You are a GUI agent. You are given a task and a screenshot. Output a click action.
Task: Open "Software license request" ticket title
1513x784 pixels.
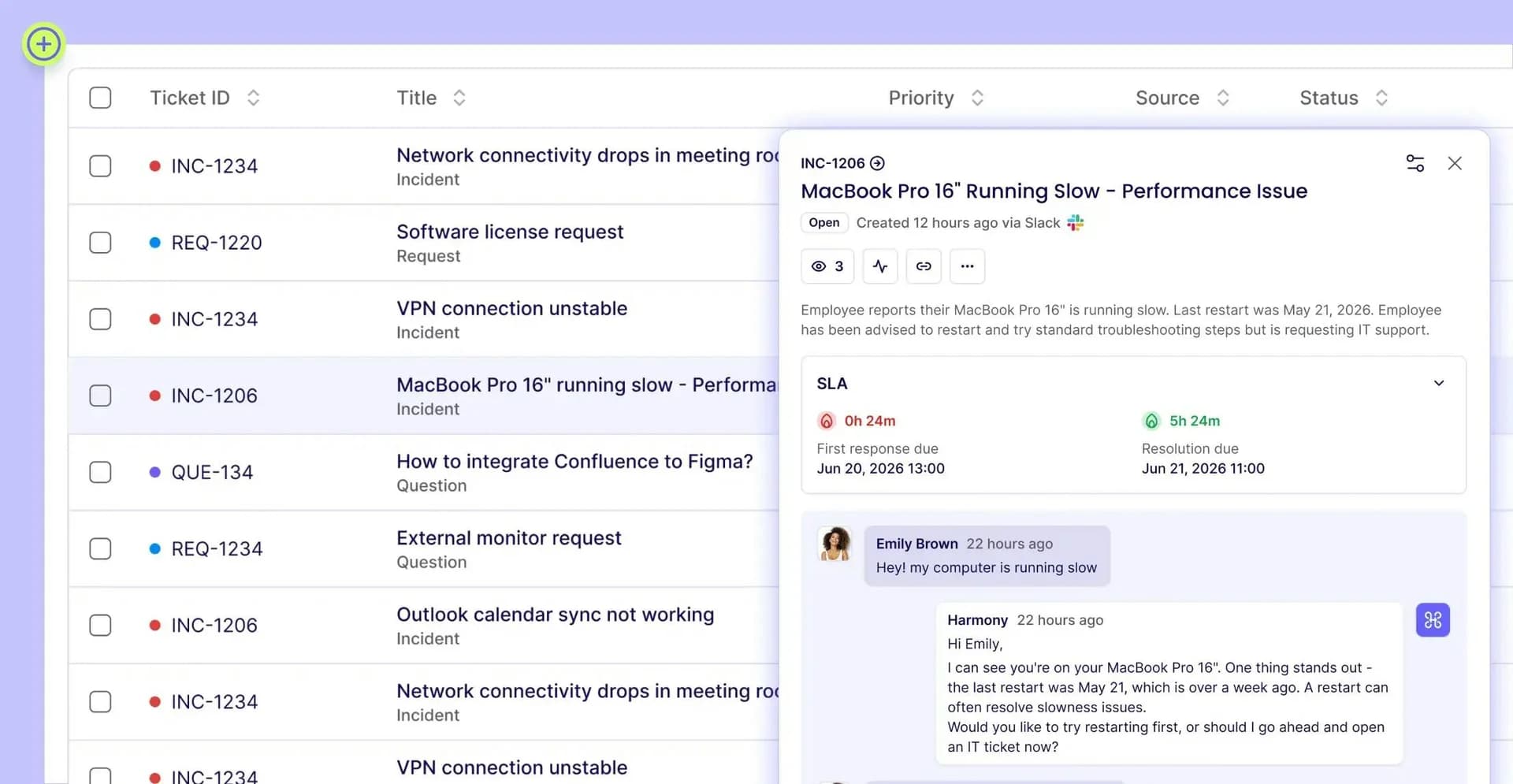(510, 232)
